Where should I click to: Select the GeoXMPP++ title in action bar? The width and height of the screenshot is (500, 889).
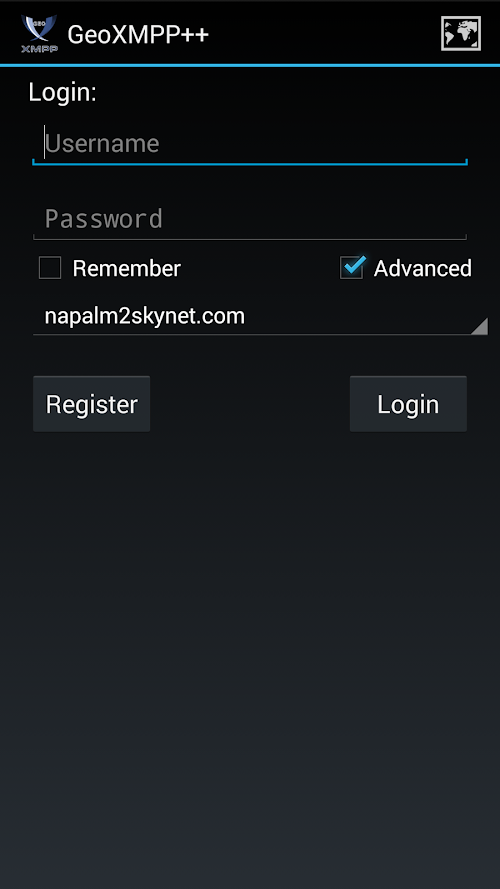tap(138, 35)
